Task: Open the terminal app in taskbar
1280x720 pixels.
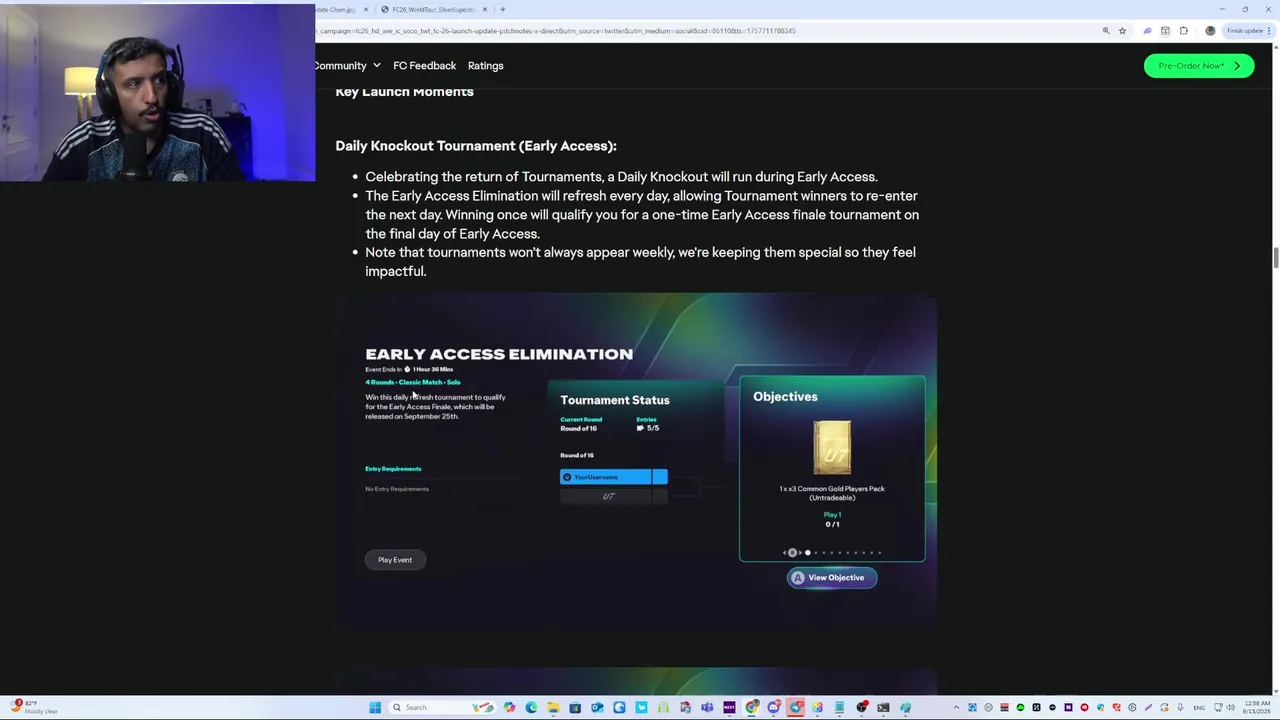Action: 883,707
